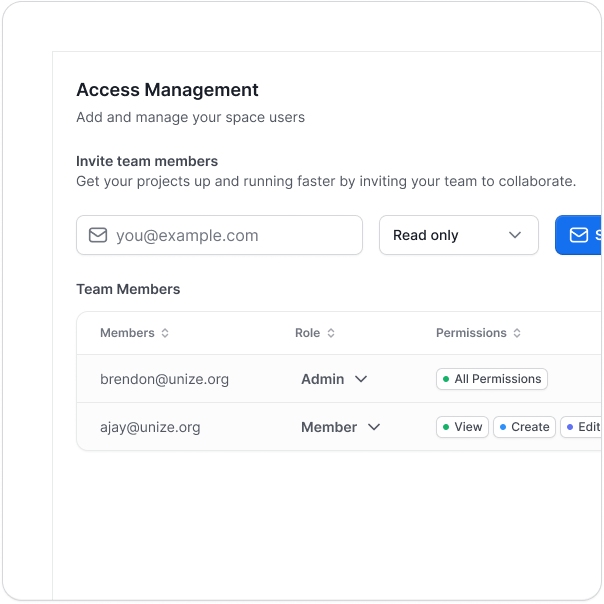Focus the you@example.com email input
Image resolution: width=604 pixels, height=604 pixels.
(219, 235)
